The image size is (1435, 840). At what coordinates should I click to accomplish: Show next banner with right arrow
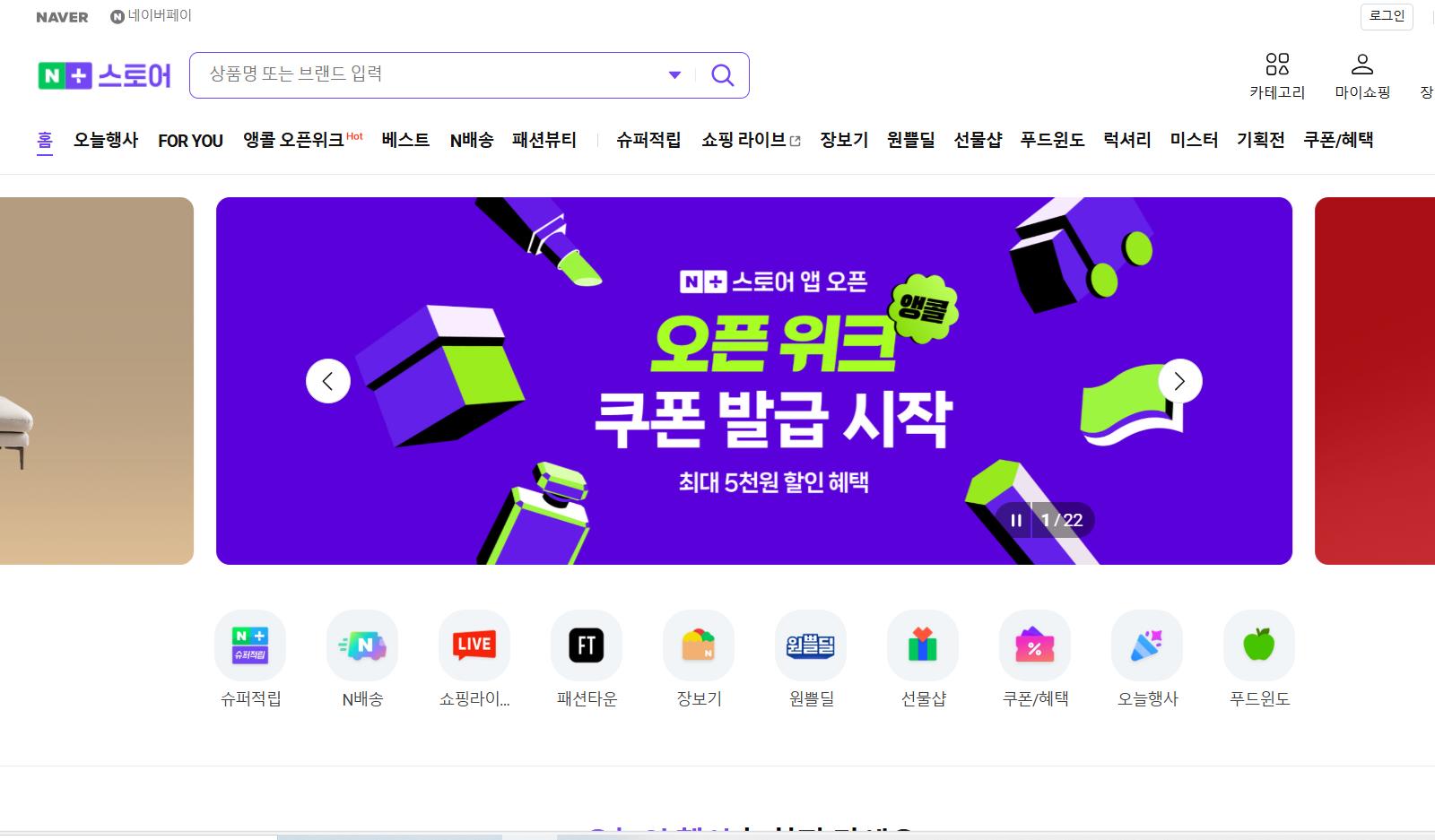1180,381
